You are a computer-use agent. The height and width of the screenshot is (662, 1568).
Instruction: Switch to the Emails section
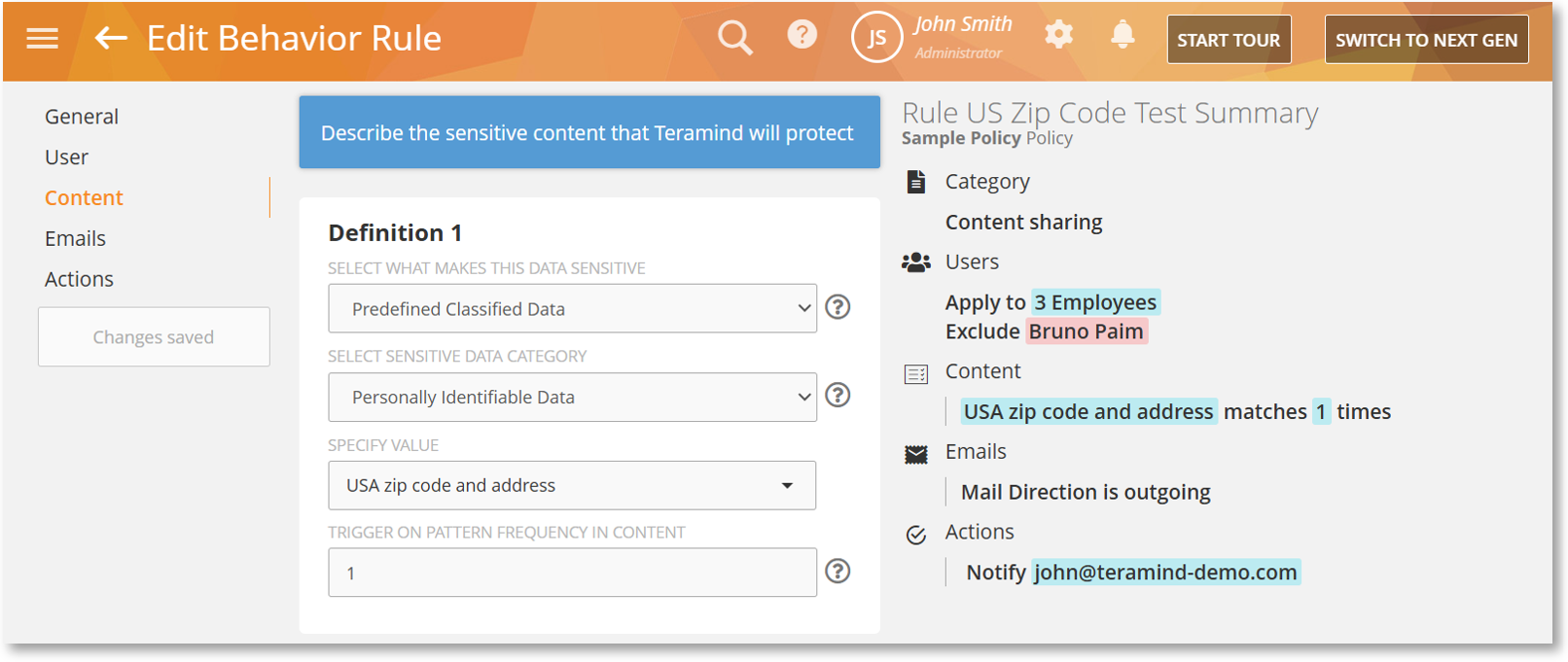(75, 239)
